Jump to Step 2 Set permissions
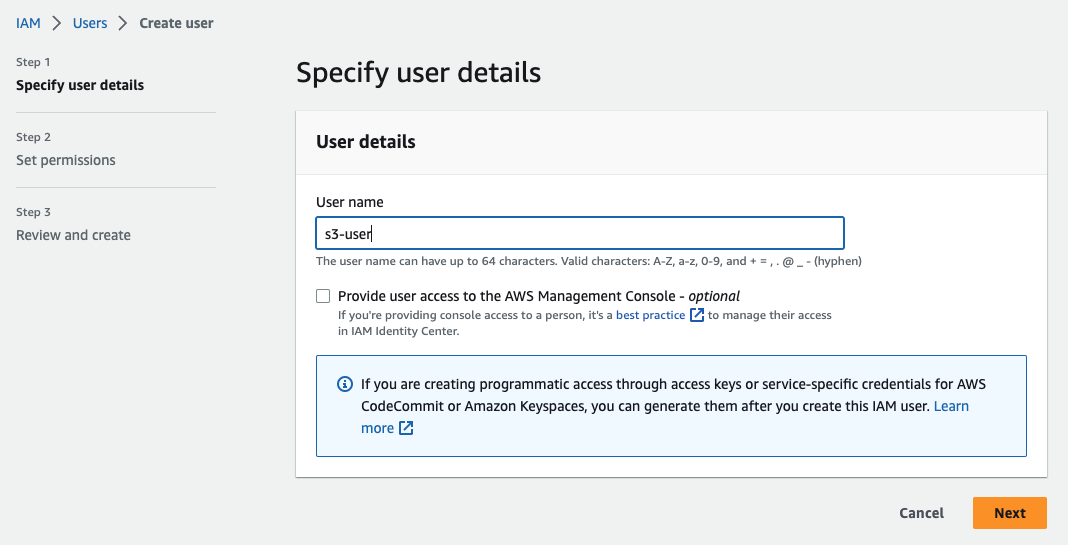The height and width of the screenshot is (545, 1068). pos(66,160)
